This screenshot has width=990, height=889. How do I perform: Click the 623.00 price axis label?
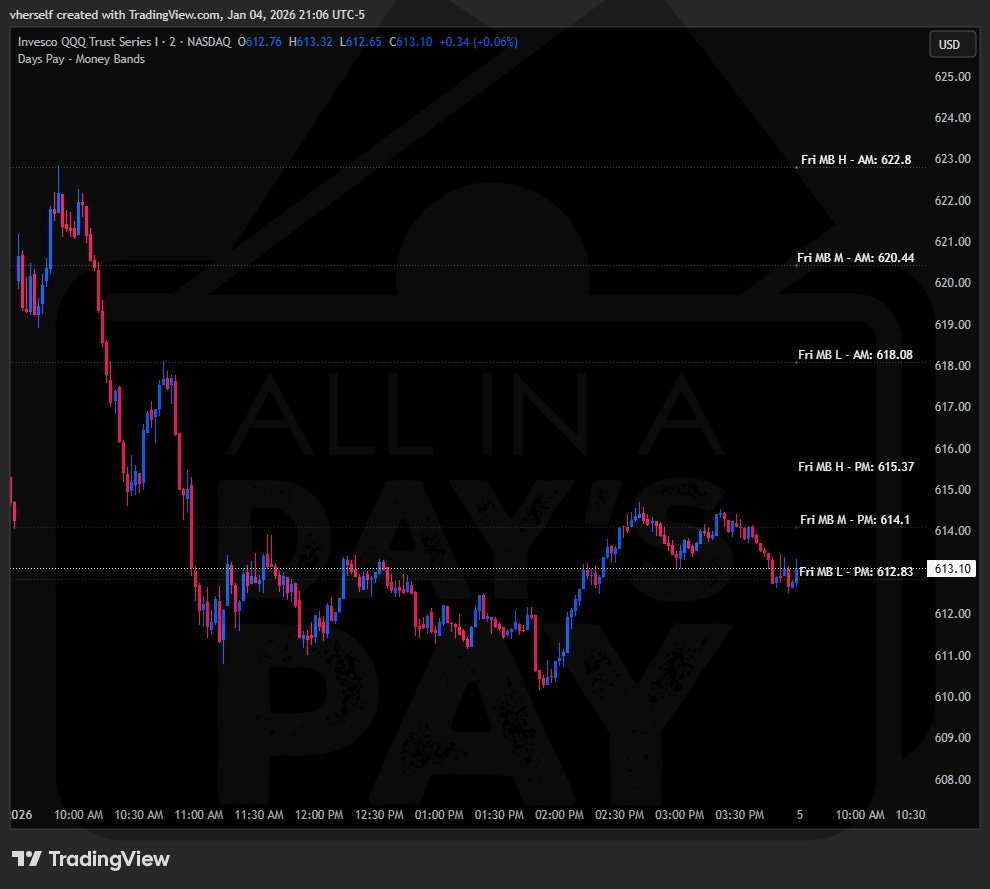pyautogui.click(x=952, y=158)
